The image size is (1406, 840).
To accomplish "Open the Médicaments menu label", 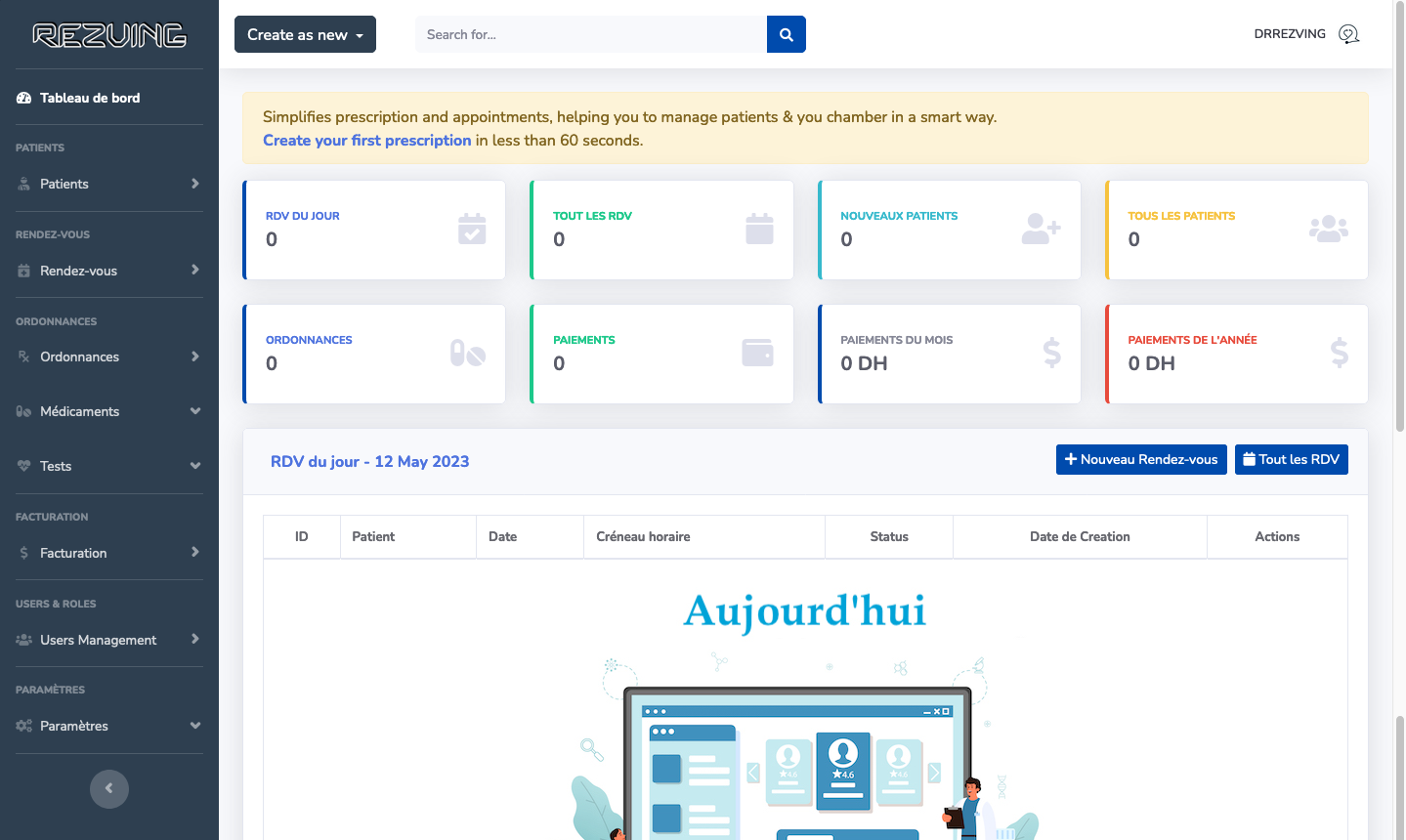I will coord(80,411).
